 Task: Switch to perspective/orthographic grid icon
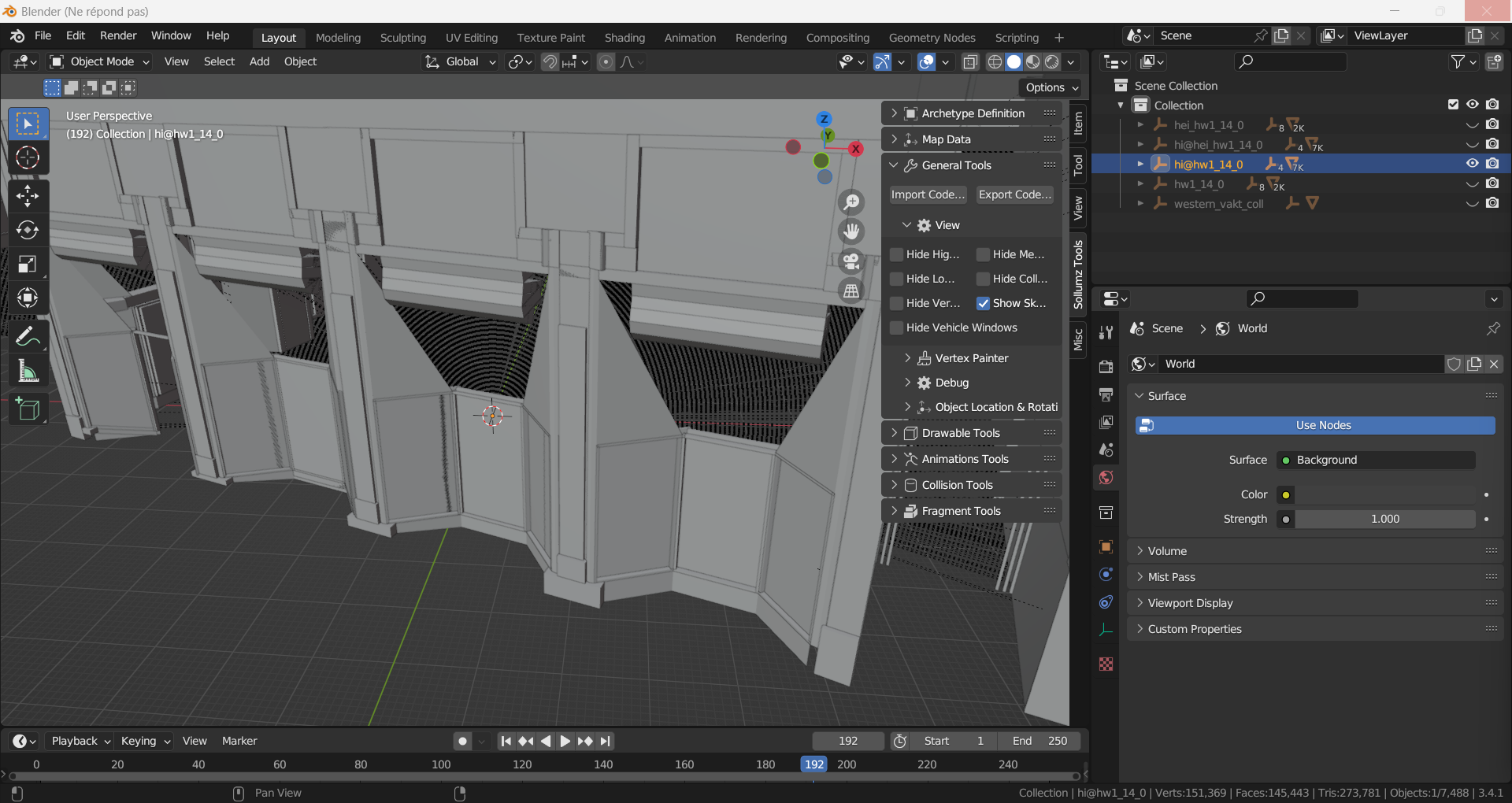pyautogui.click(x=851, y=291)
